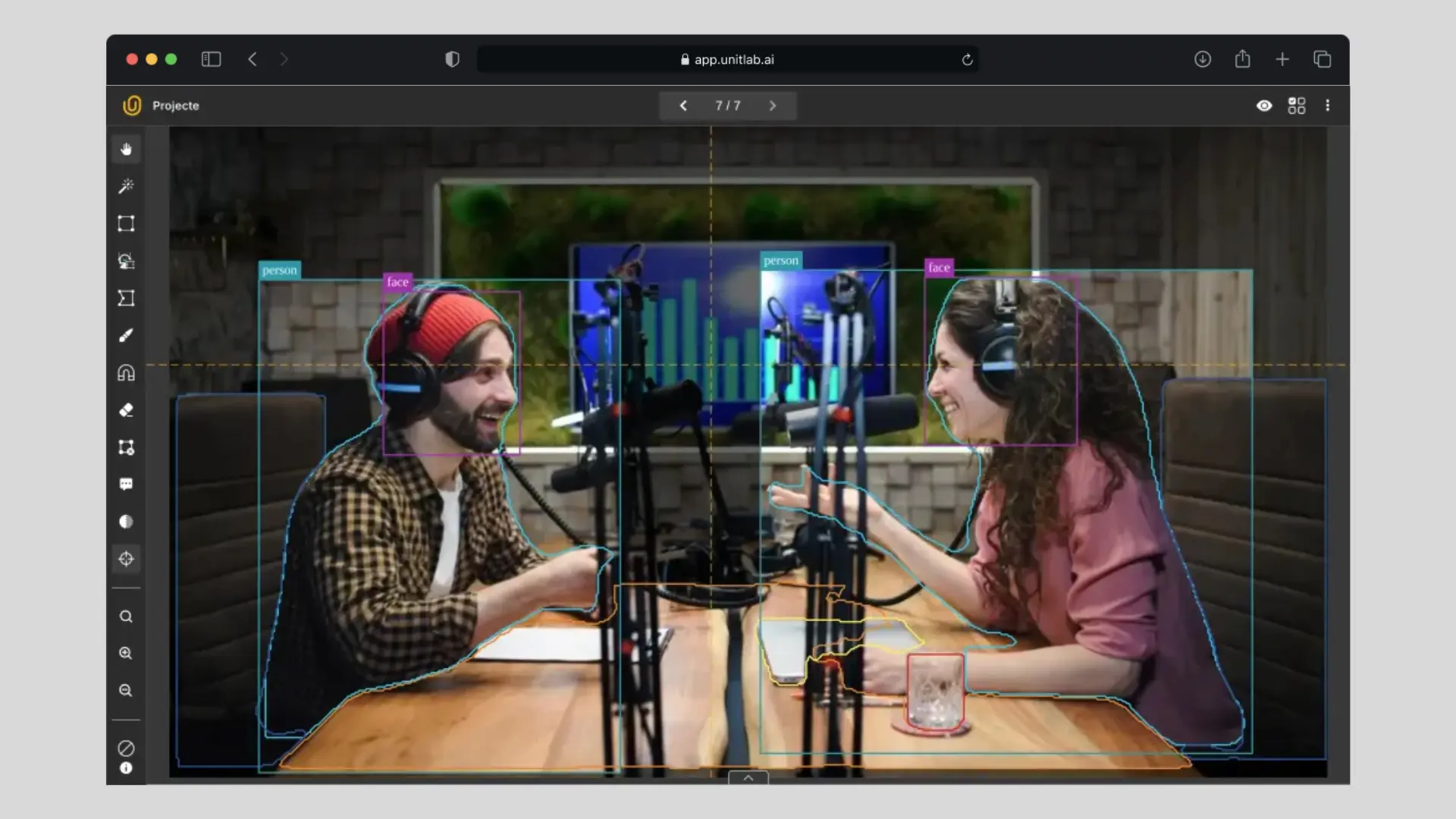Select the polygon annotation tool

pyautogui.click(x=126, y=298)
